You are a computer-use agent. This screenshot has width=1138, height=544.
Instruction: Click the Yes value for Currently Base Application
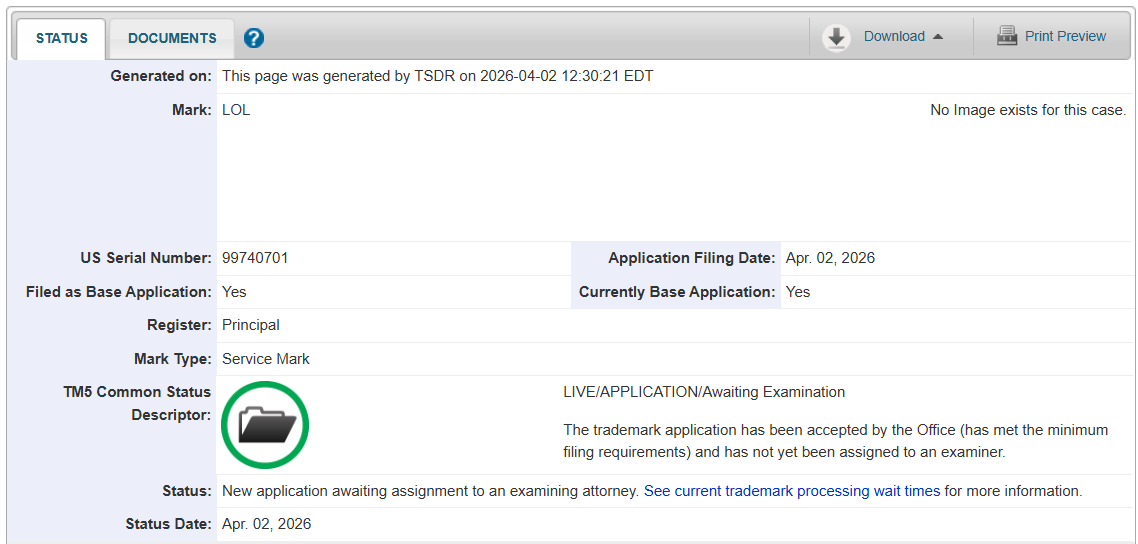pos(798,292)
